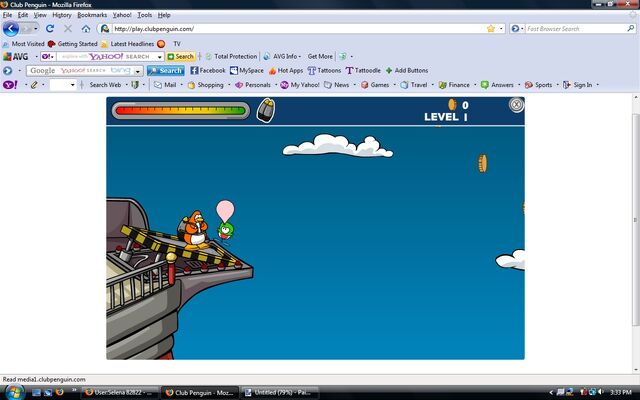
Task: Open Tattoons from the toolbar
Action: (324, 71)
